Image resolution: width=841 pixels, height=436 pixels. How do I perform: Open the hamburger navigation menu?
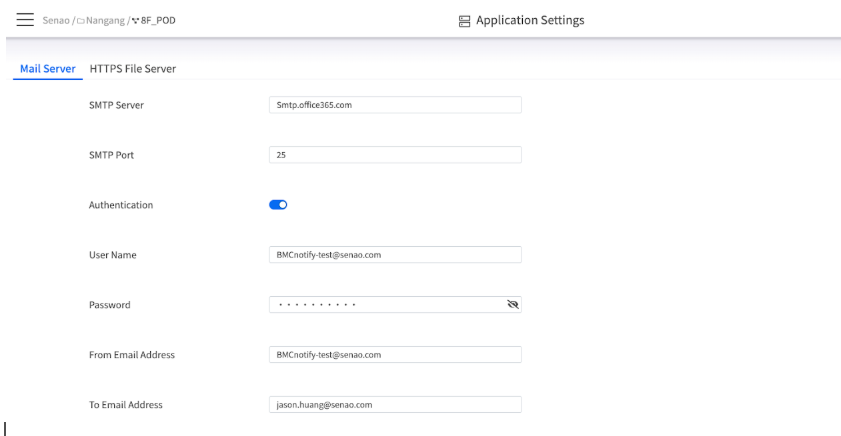[25, 21]
